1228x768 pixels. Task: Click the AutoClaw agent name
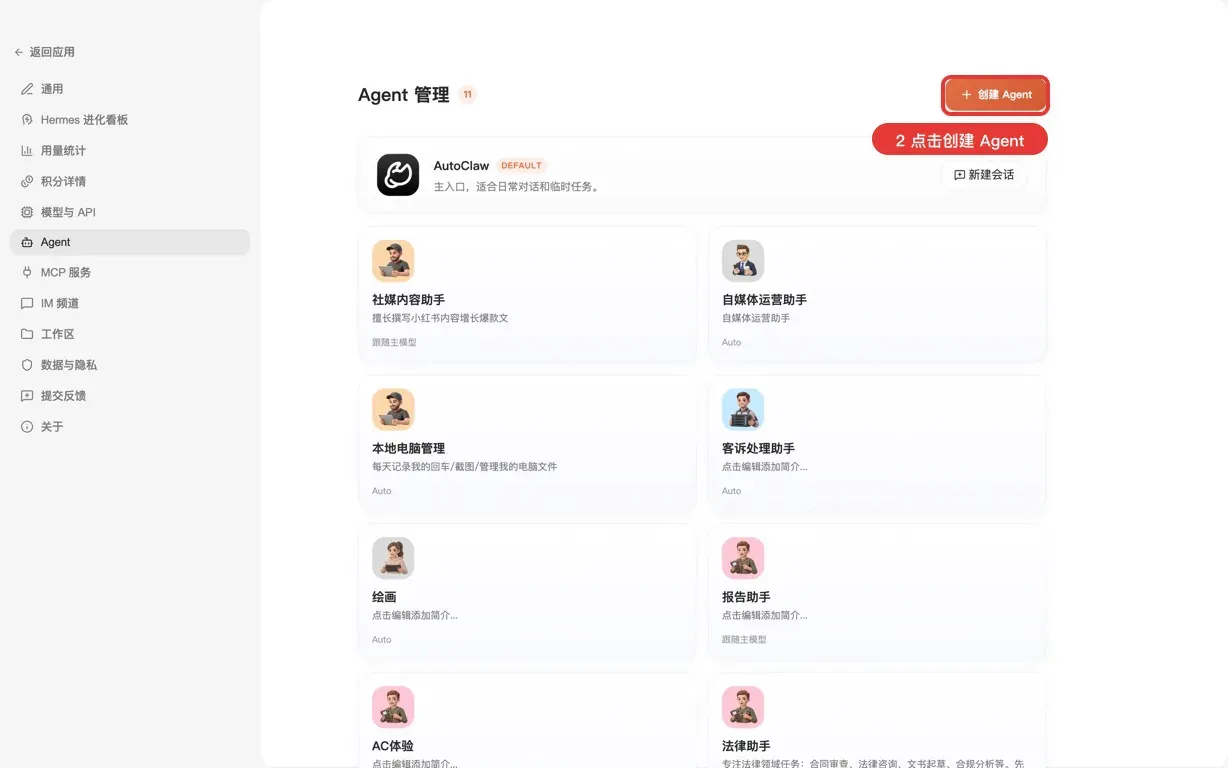click(461, 166)
